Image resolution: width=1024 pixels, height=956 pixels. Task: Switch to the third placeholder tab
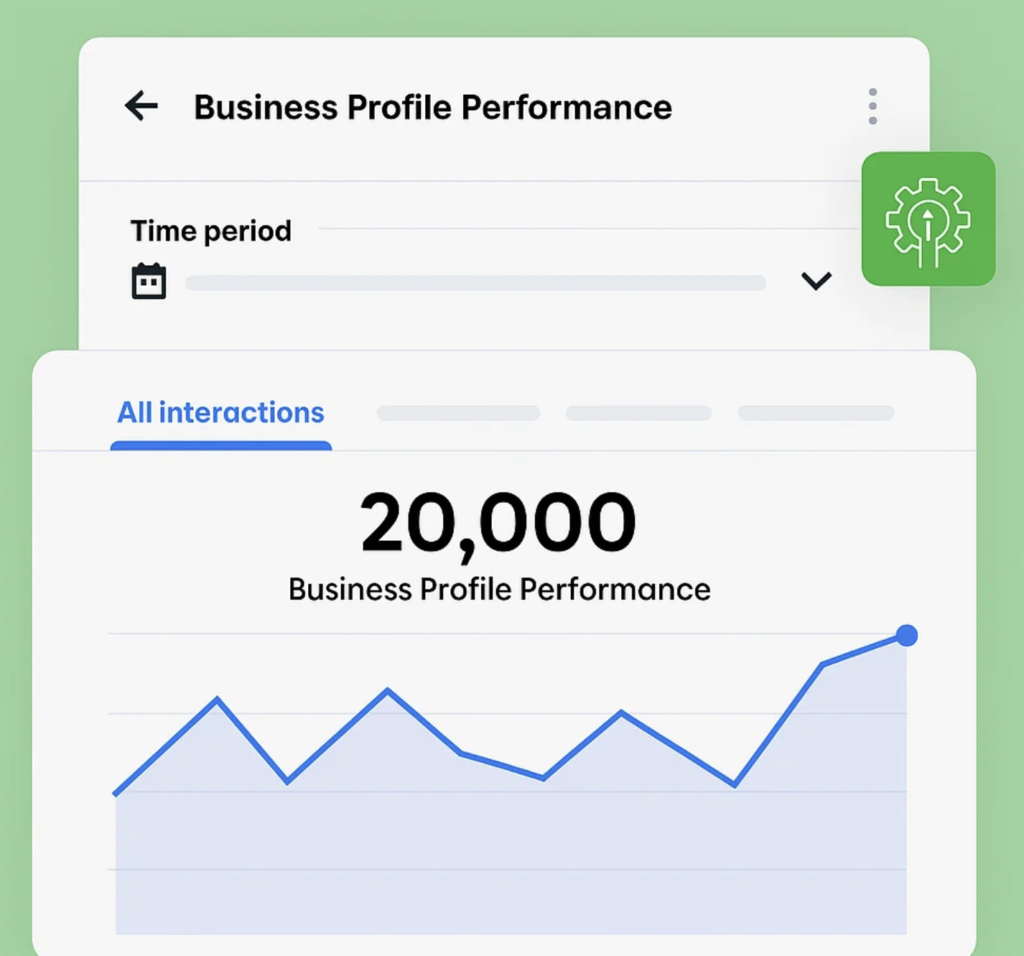coord(639,413)
